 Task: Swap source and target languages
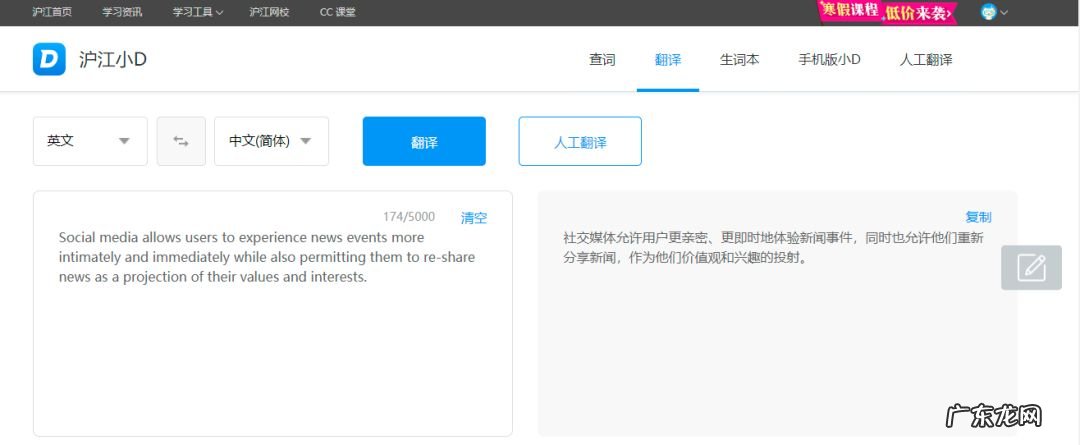(x=181, y=141)
